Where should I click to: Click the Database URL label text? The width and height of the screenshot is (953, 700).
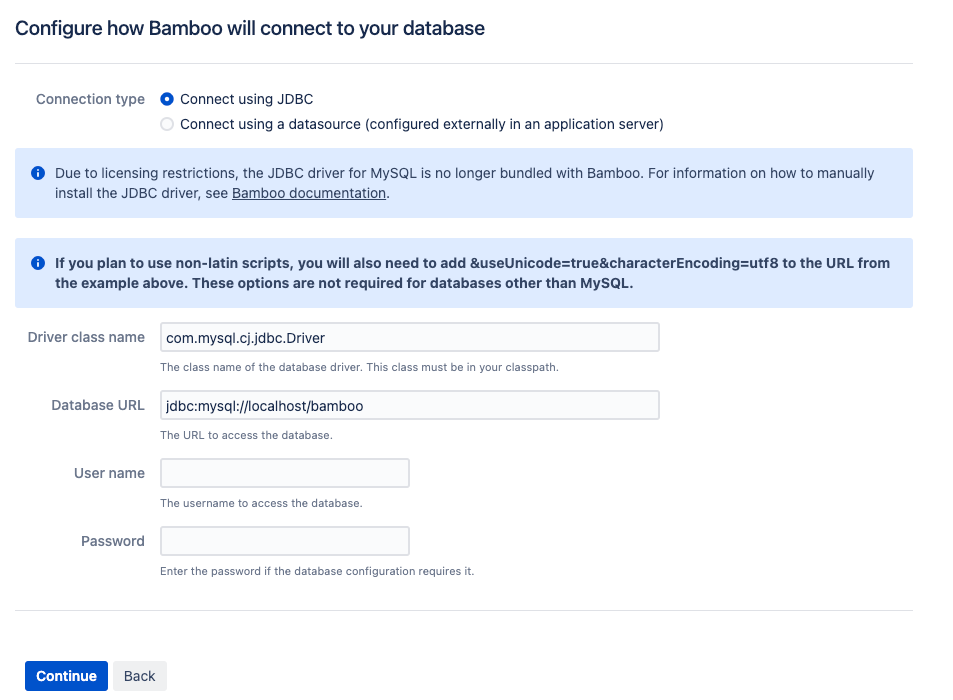click(98, 405)
